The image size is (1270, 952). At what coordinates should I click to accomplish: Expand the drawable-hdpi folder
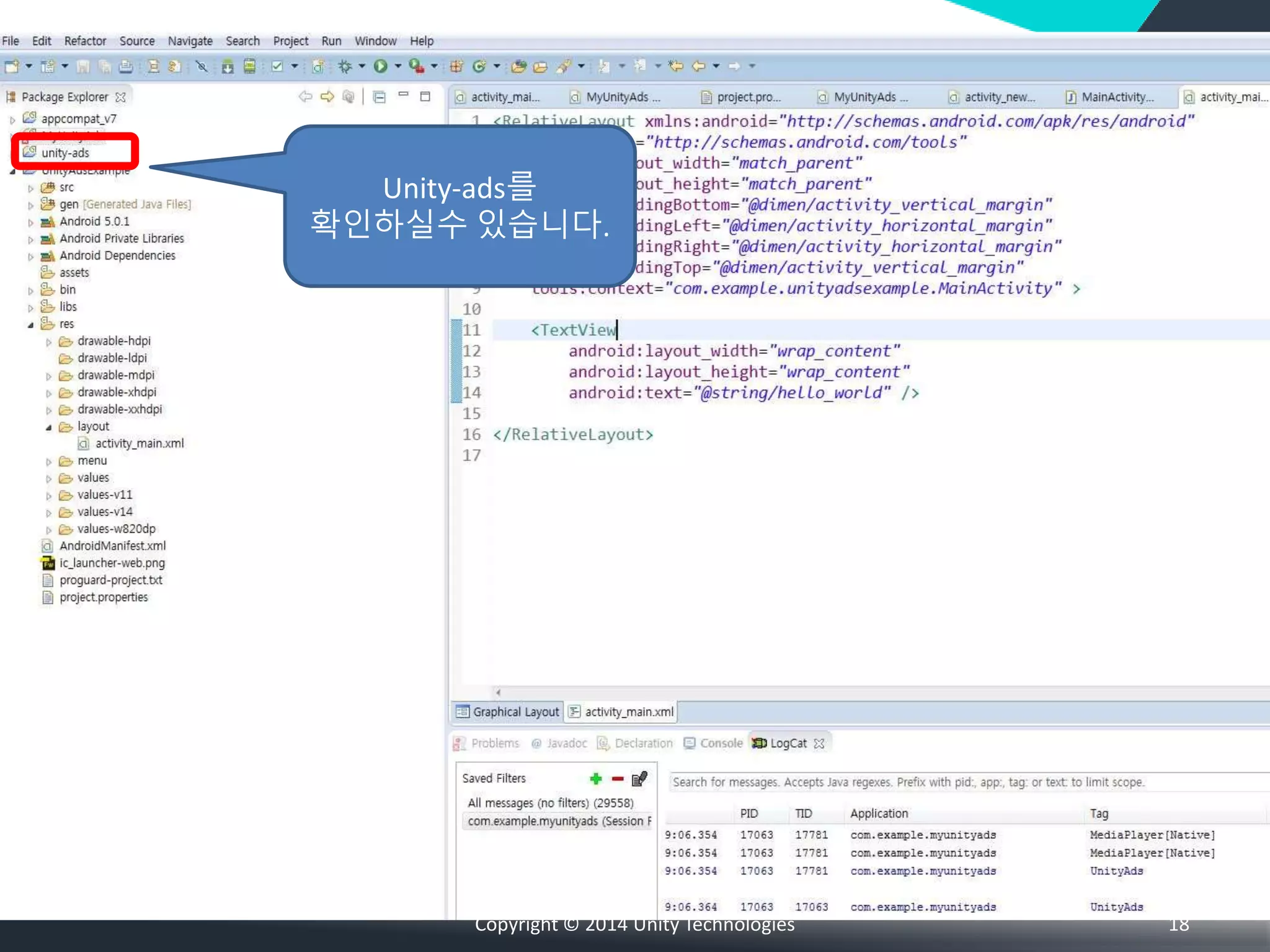(48, 342)
